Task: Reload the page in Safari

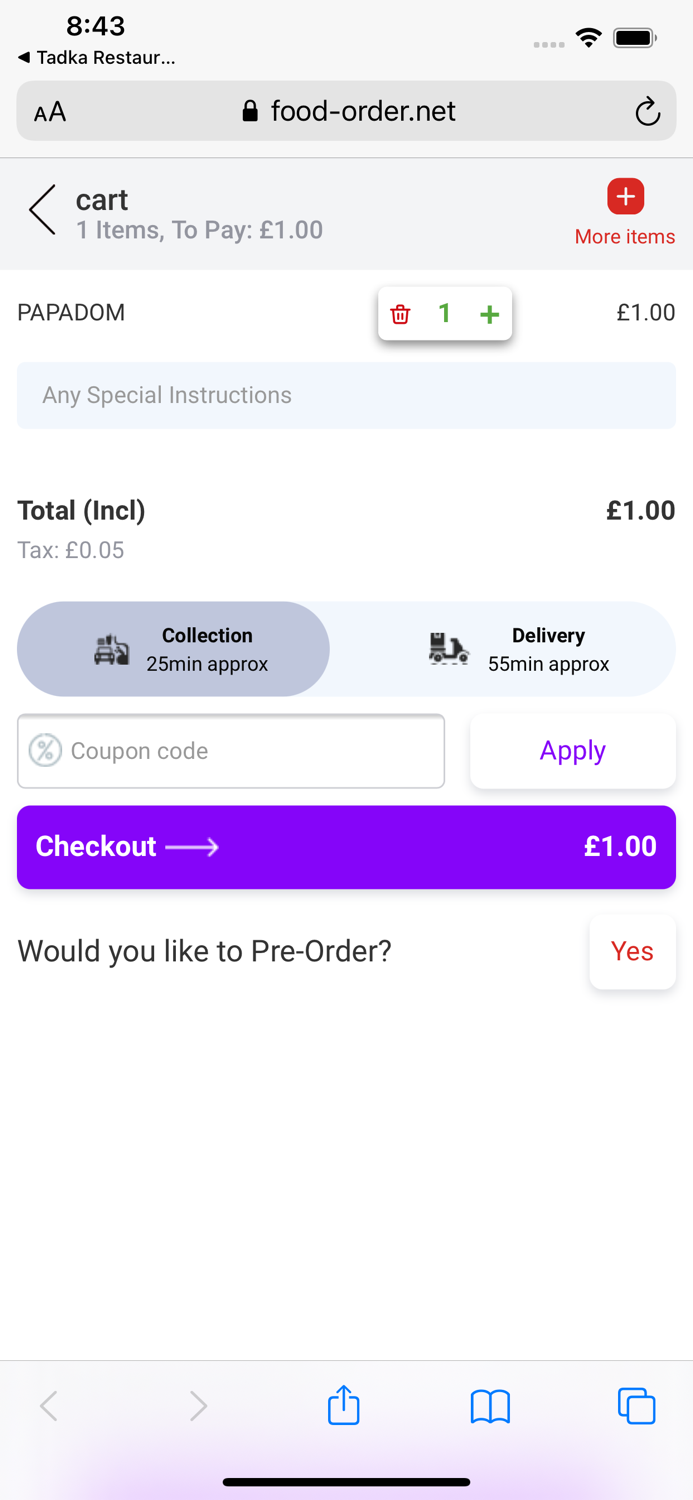Action: (x=647, y=111)
